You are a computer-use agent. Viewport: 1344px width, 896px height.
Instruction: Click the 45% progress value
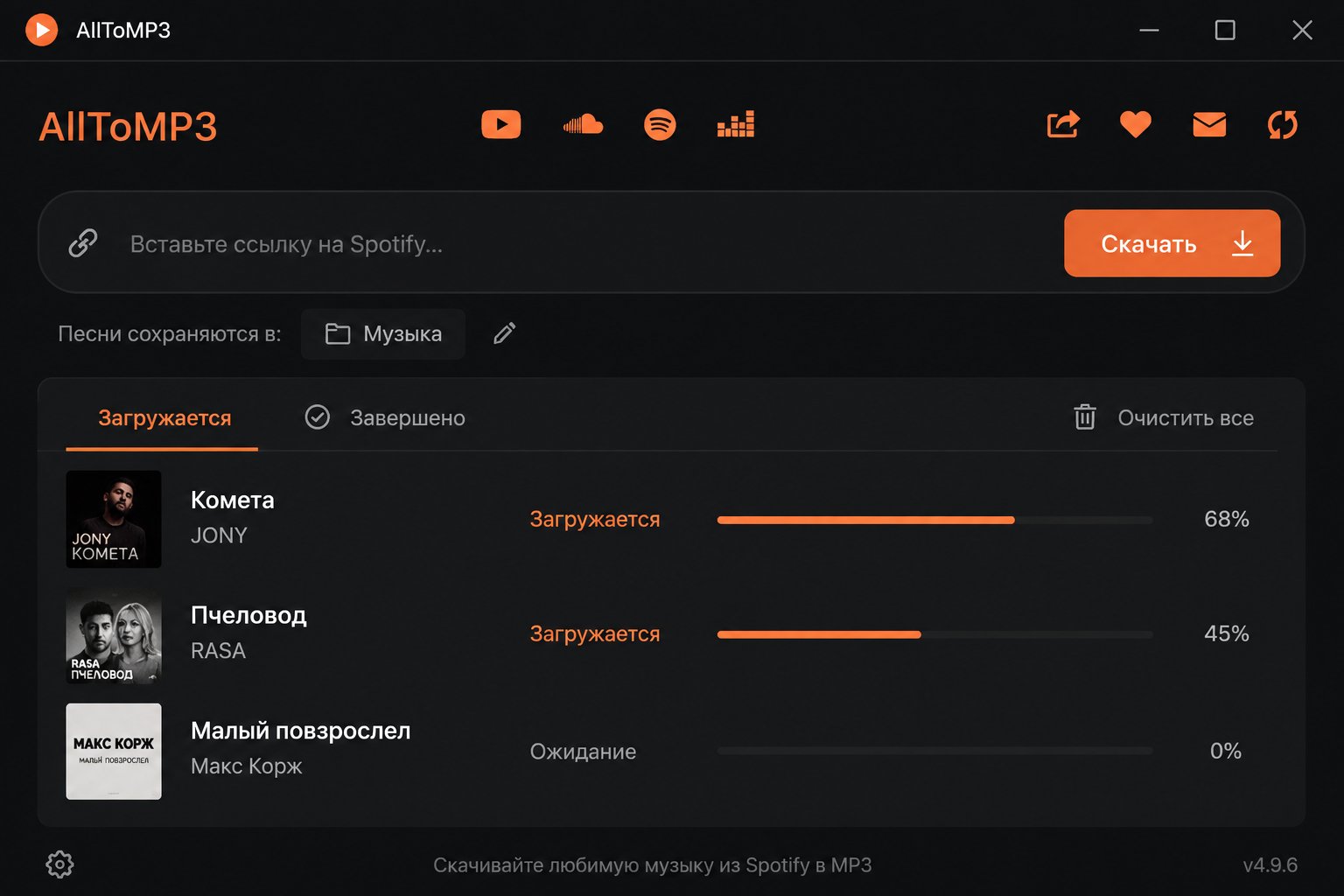click(x=1226, y=633)
